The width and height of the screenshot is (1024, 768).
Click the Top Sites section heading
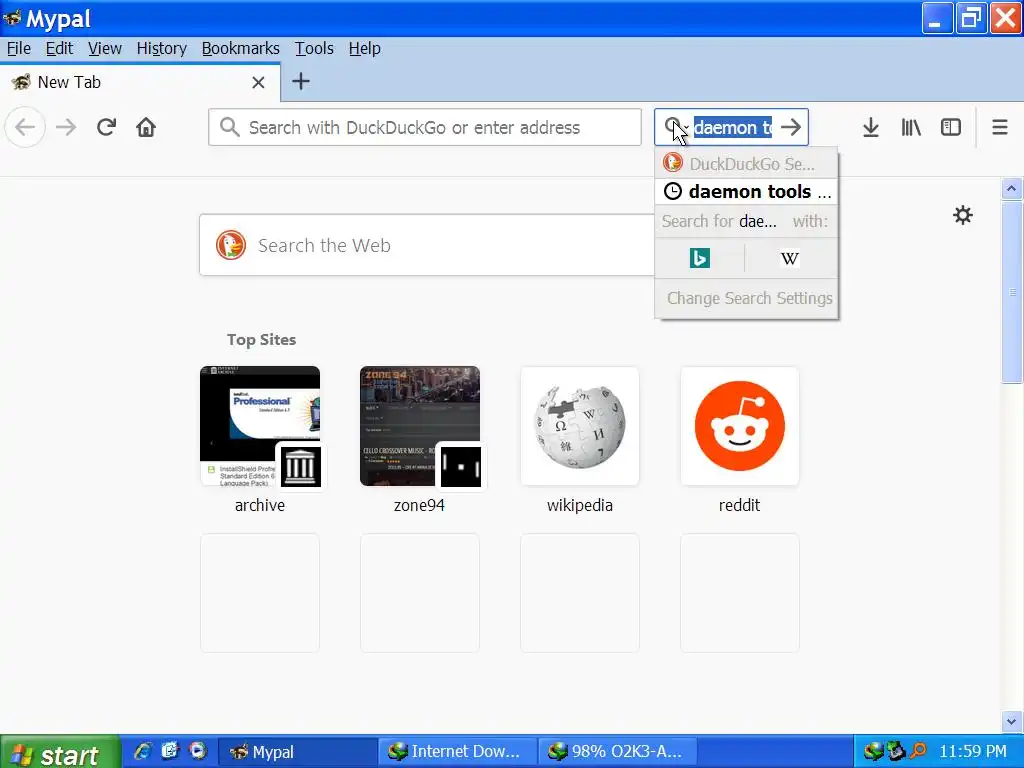pos(261,340)
